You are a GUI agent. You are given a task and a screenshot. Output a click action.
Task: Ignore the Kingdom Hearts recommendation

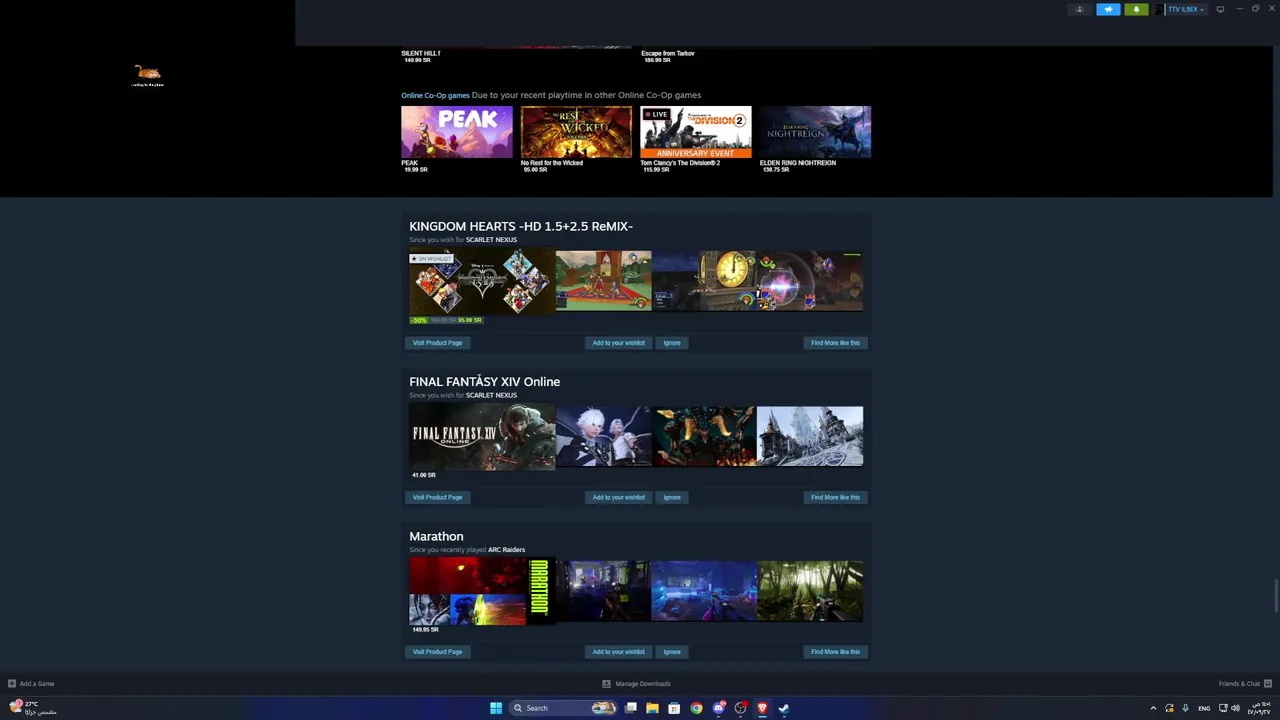click(x=672, y=343)
